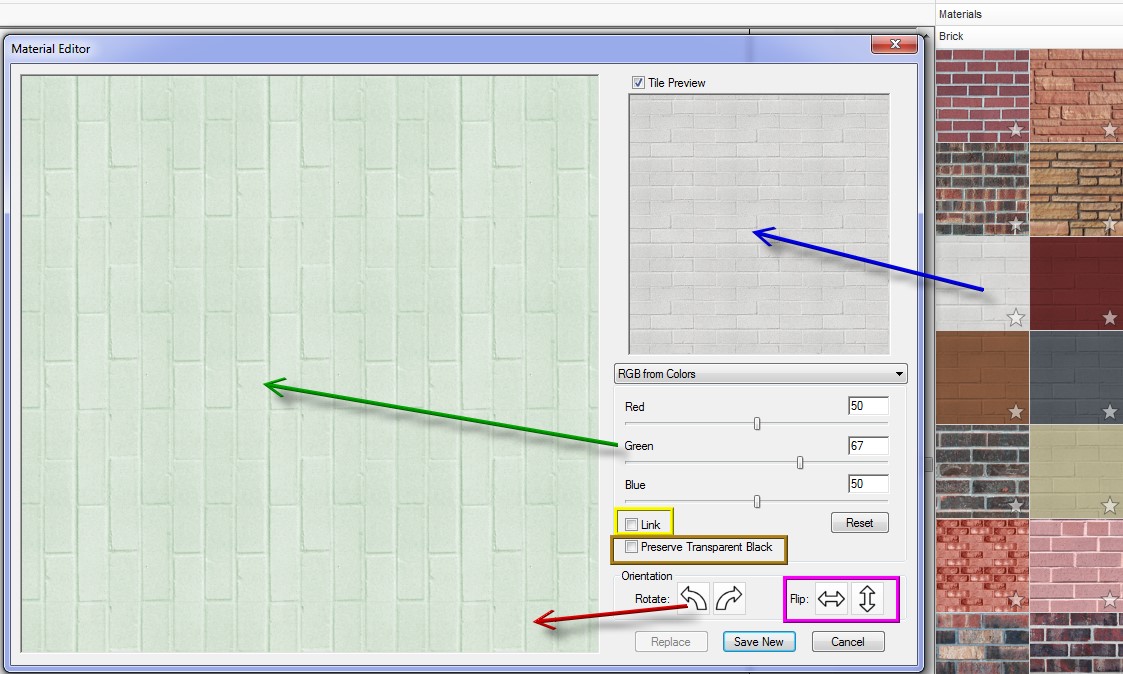Select the top-left red brick thumbnail
This screenshot has width=1123, height=674.
[982, 95]
